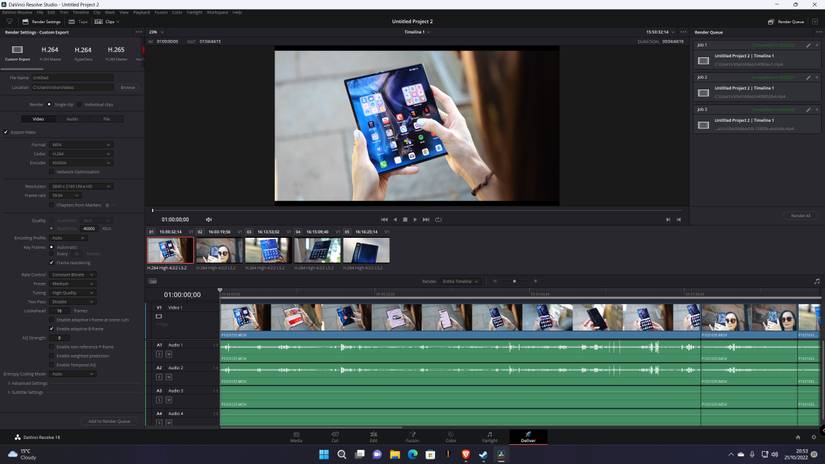The image size is (825, 464).
Task: Open the Resolution dropdown
Action: [81, 186]
